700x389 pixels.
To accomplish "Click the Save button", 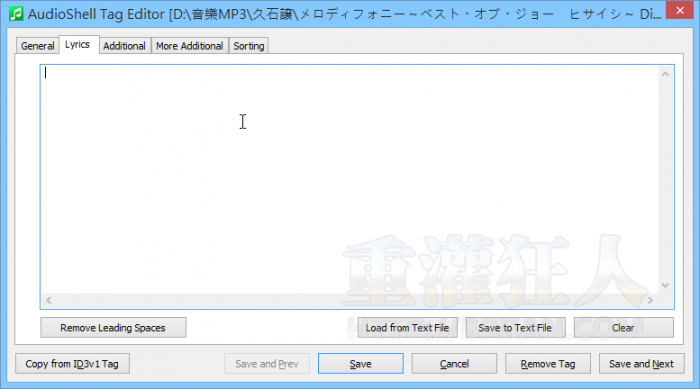I will 361,364.
